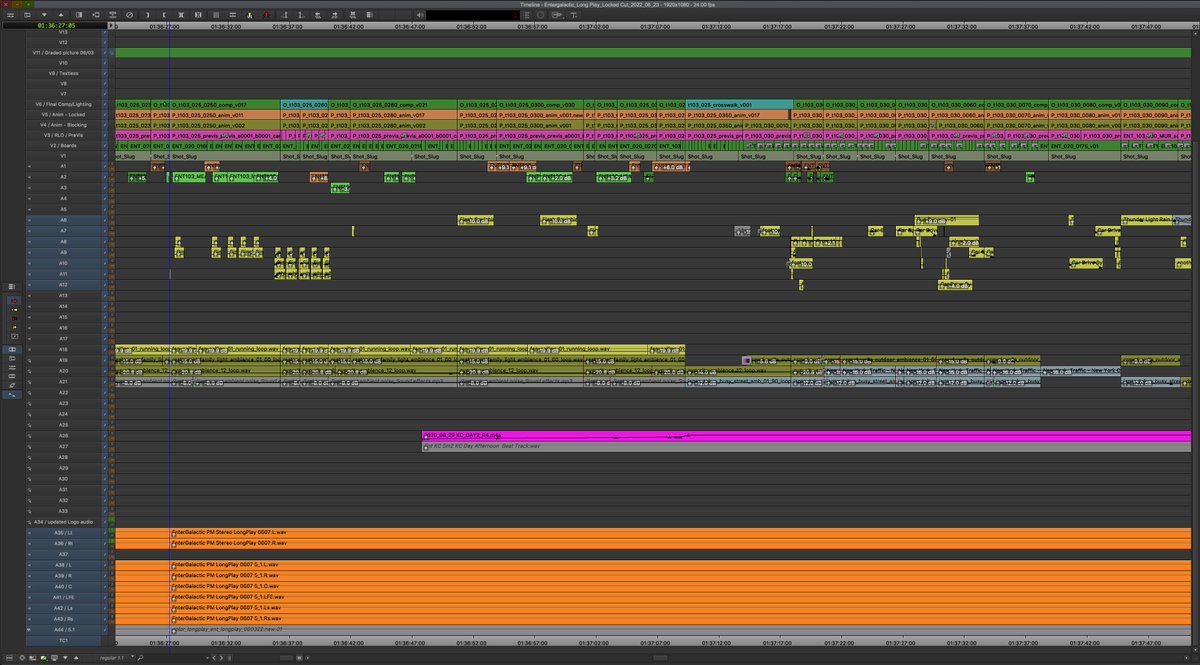The image size is (1200, 665).
Task: Adjust the timeline scale slider at the bottom
Action: pyautogui.click(x=285, y=658)
